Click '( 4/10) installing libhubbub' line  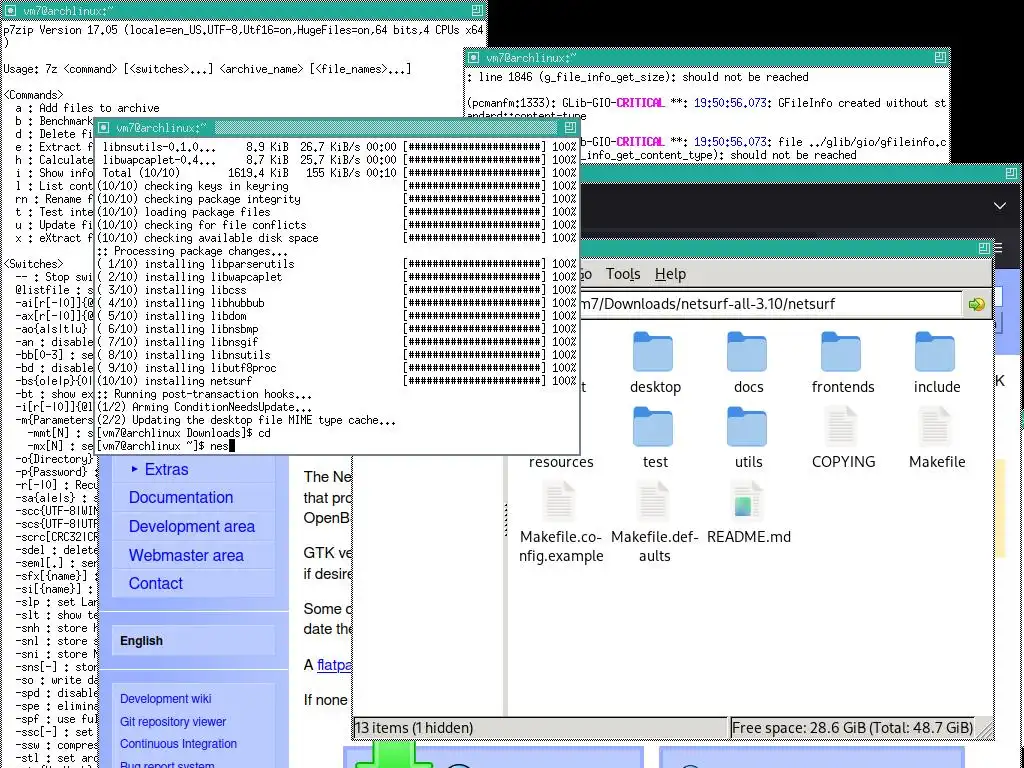point(180,303)
